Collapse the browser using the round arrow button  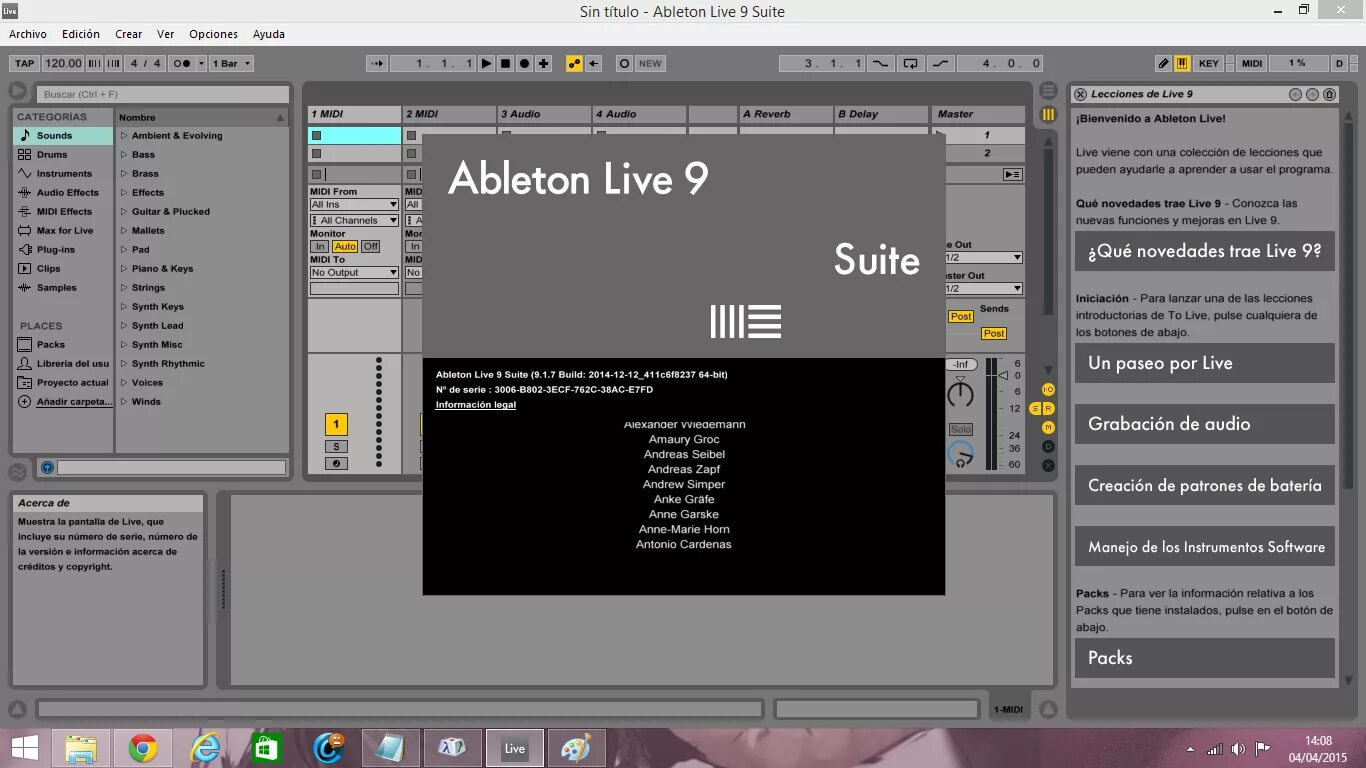click(x=18, y=91)
